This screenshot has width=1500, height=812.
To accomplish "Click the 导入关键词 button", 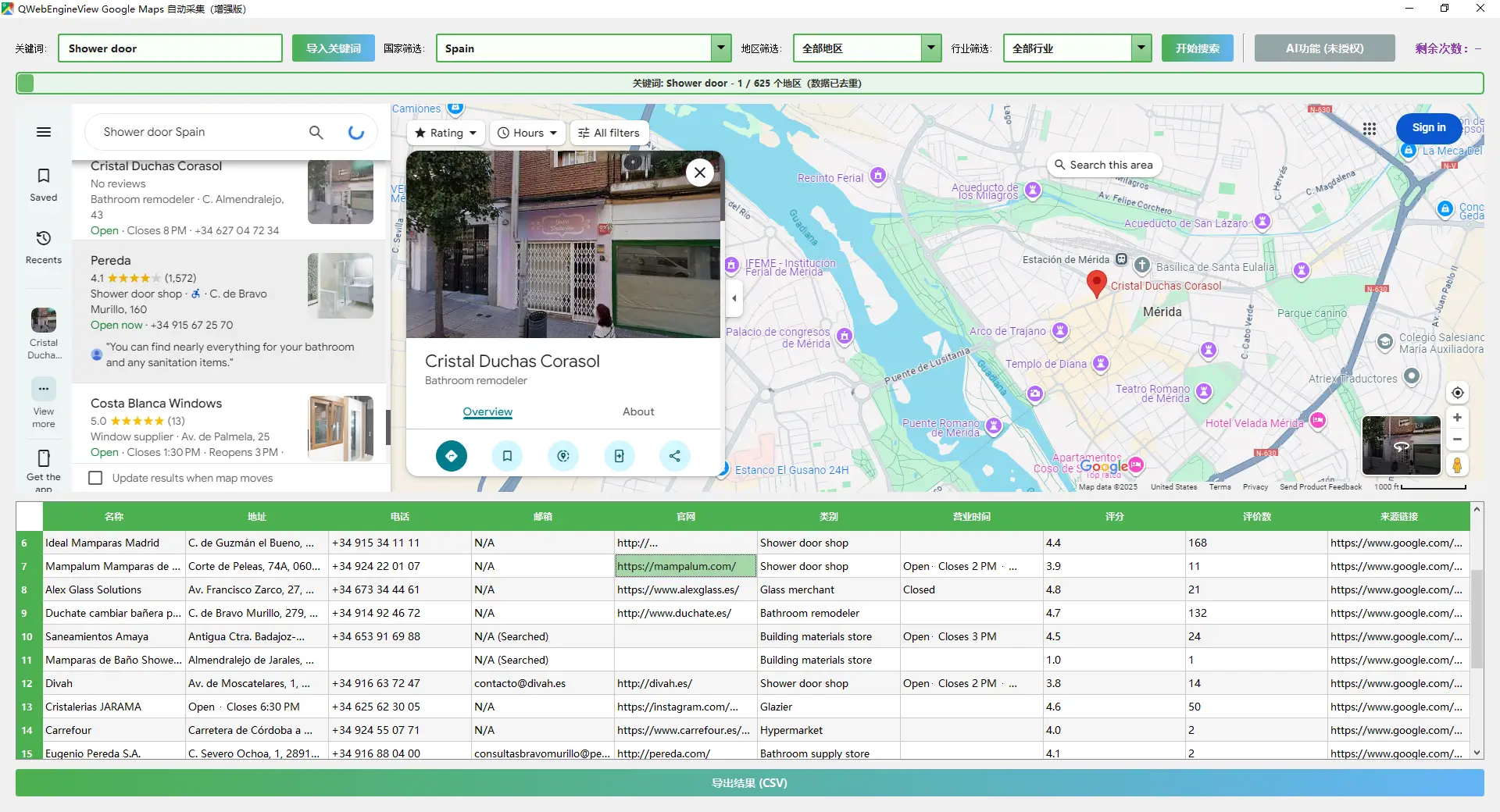I will pos(334,48).
